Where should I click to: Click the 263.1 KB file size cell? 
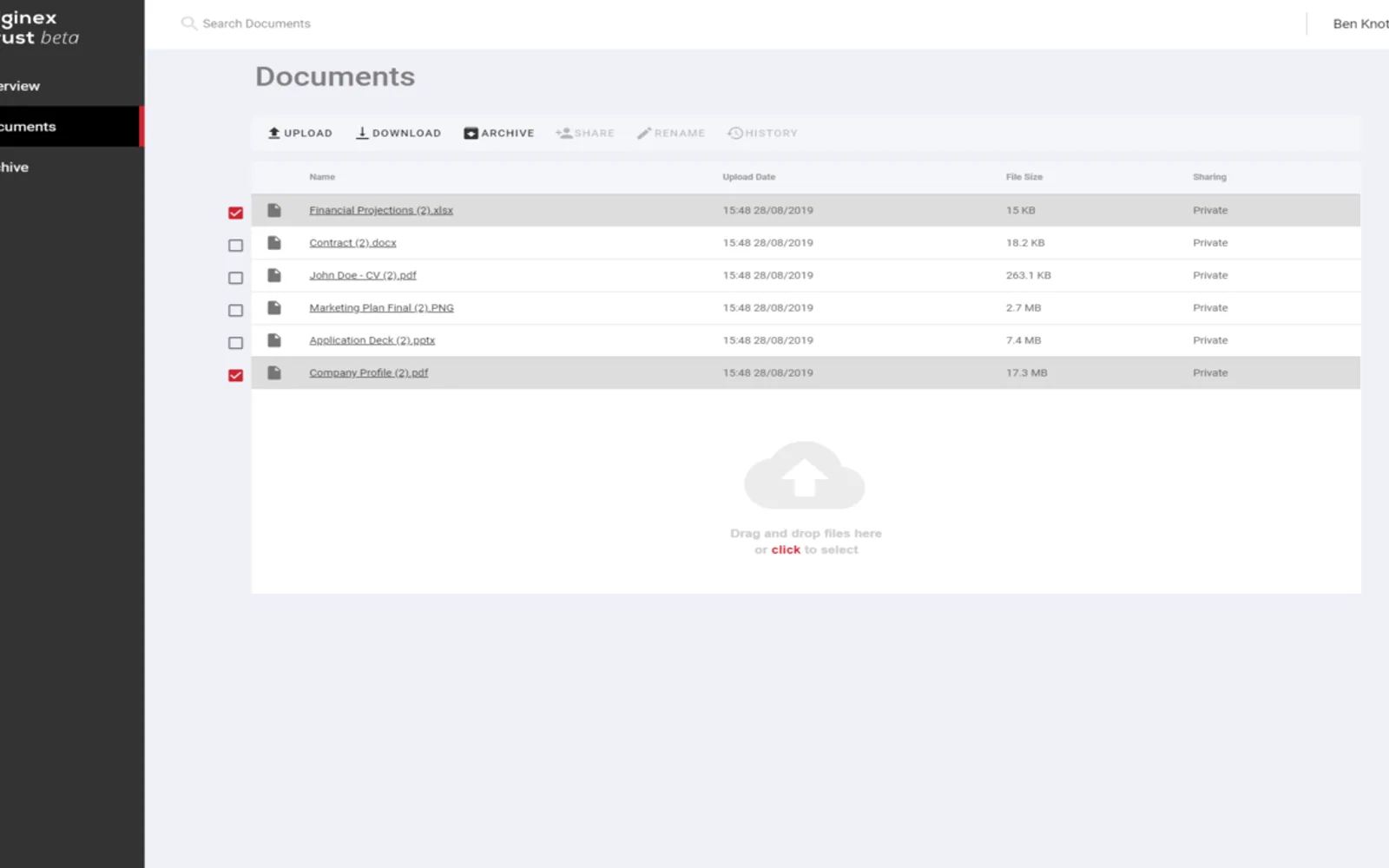tap(1029, 275)
